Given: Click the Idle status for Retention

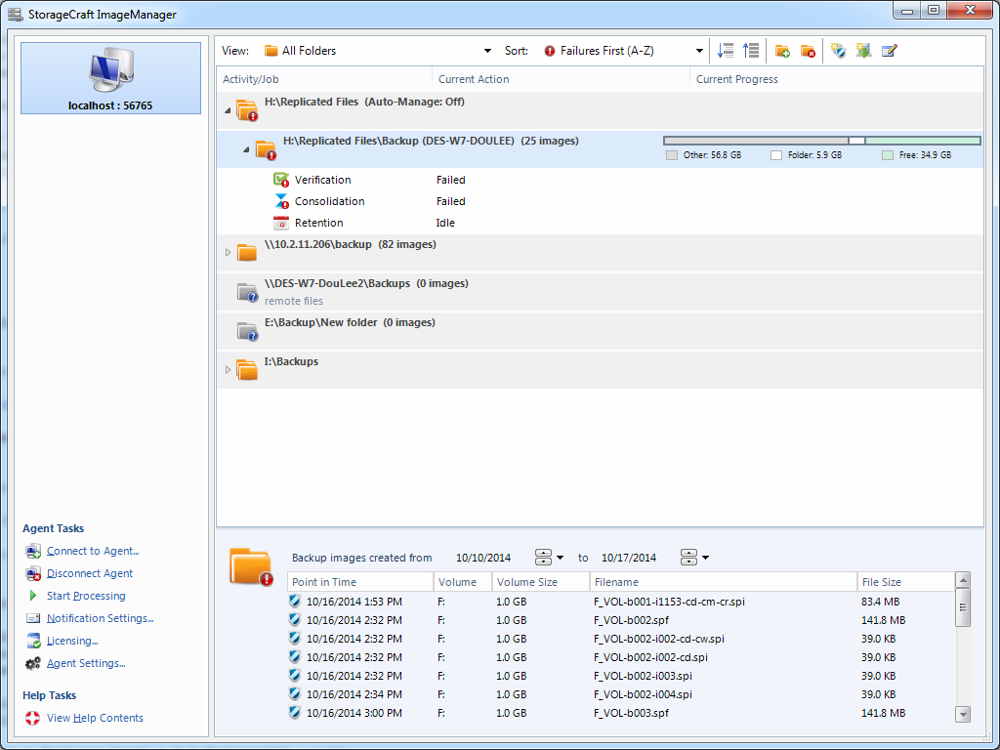Looking at the screenshot, I should click(x=445, y=223).
